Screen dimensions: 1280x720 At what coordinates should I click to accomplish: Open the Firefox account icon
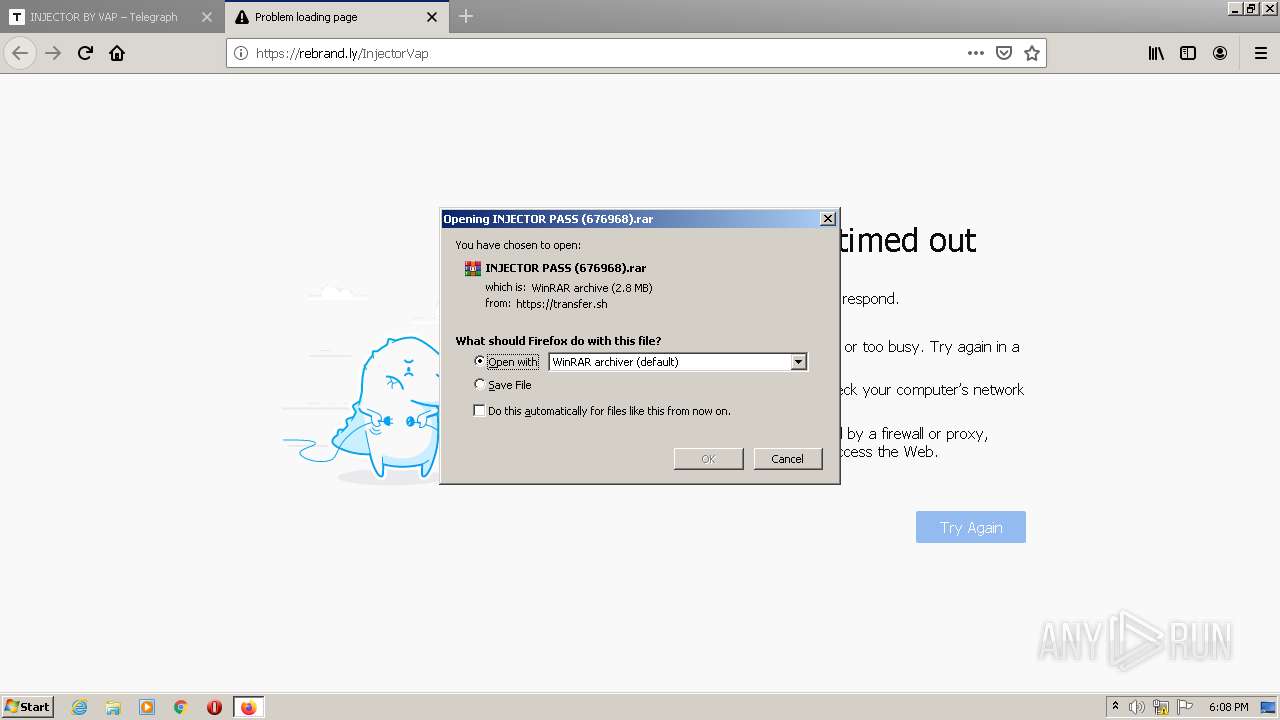[1220, 53]
